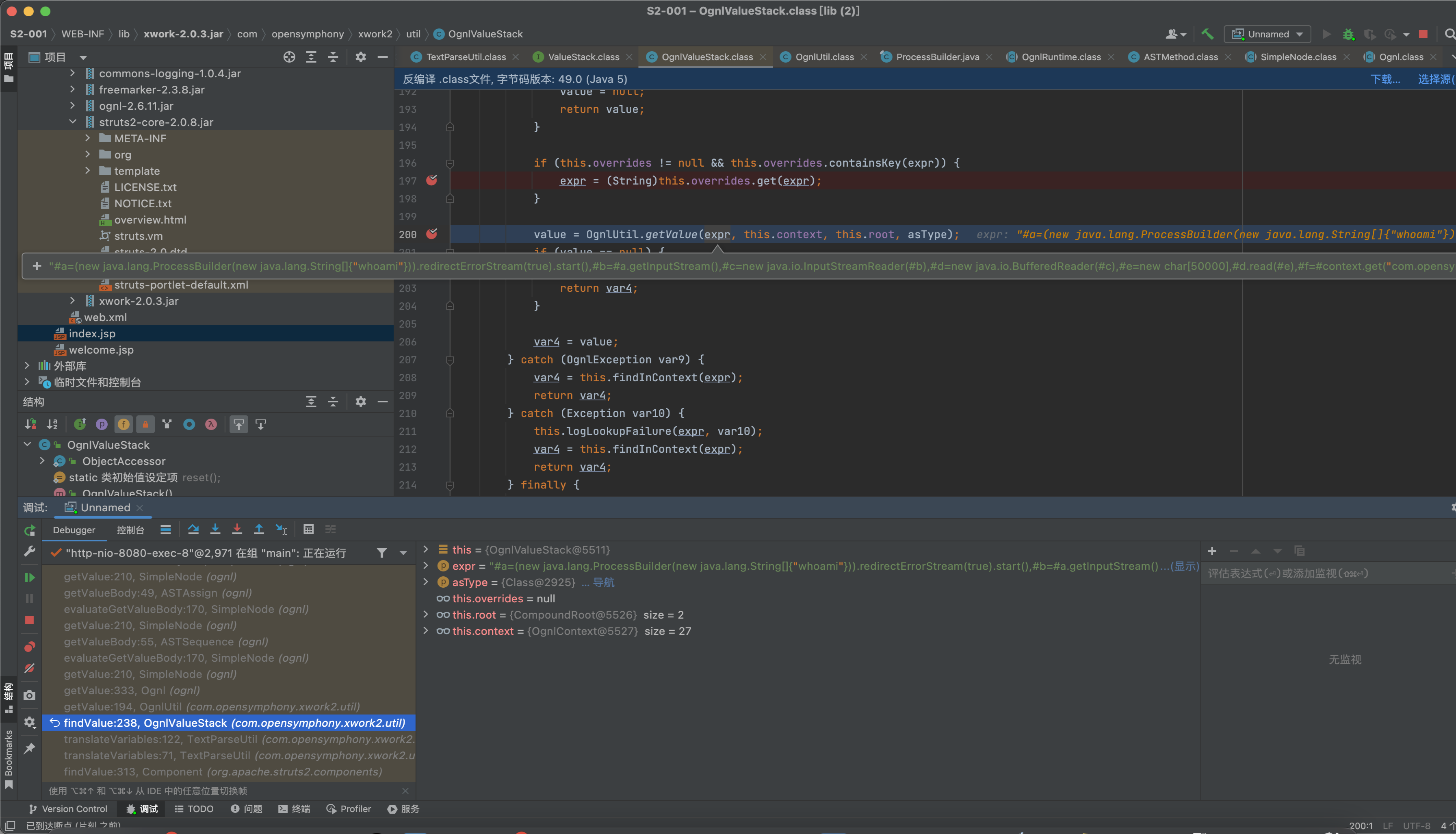This screenshot has width=1456, height=834.
Task: Open web.xml in project tree
Action: pos(105,317)
